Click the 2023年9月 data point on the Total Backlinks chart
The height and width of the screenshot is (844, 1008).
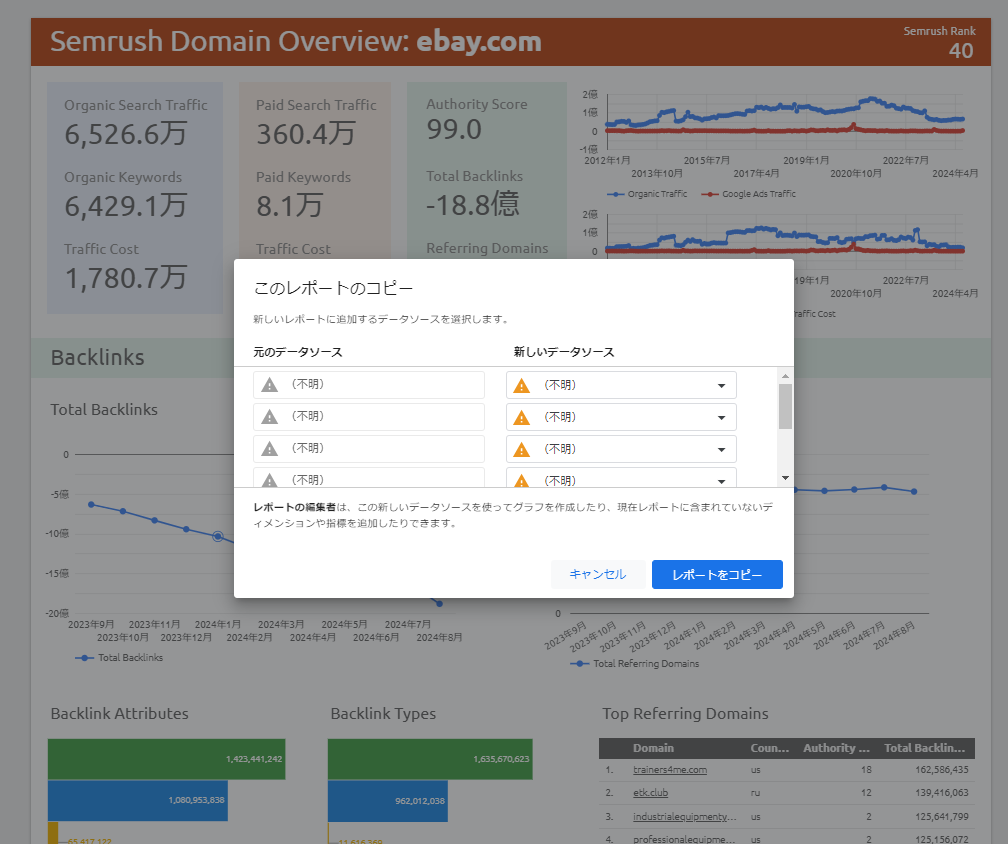coord(91,505)
